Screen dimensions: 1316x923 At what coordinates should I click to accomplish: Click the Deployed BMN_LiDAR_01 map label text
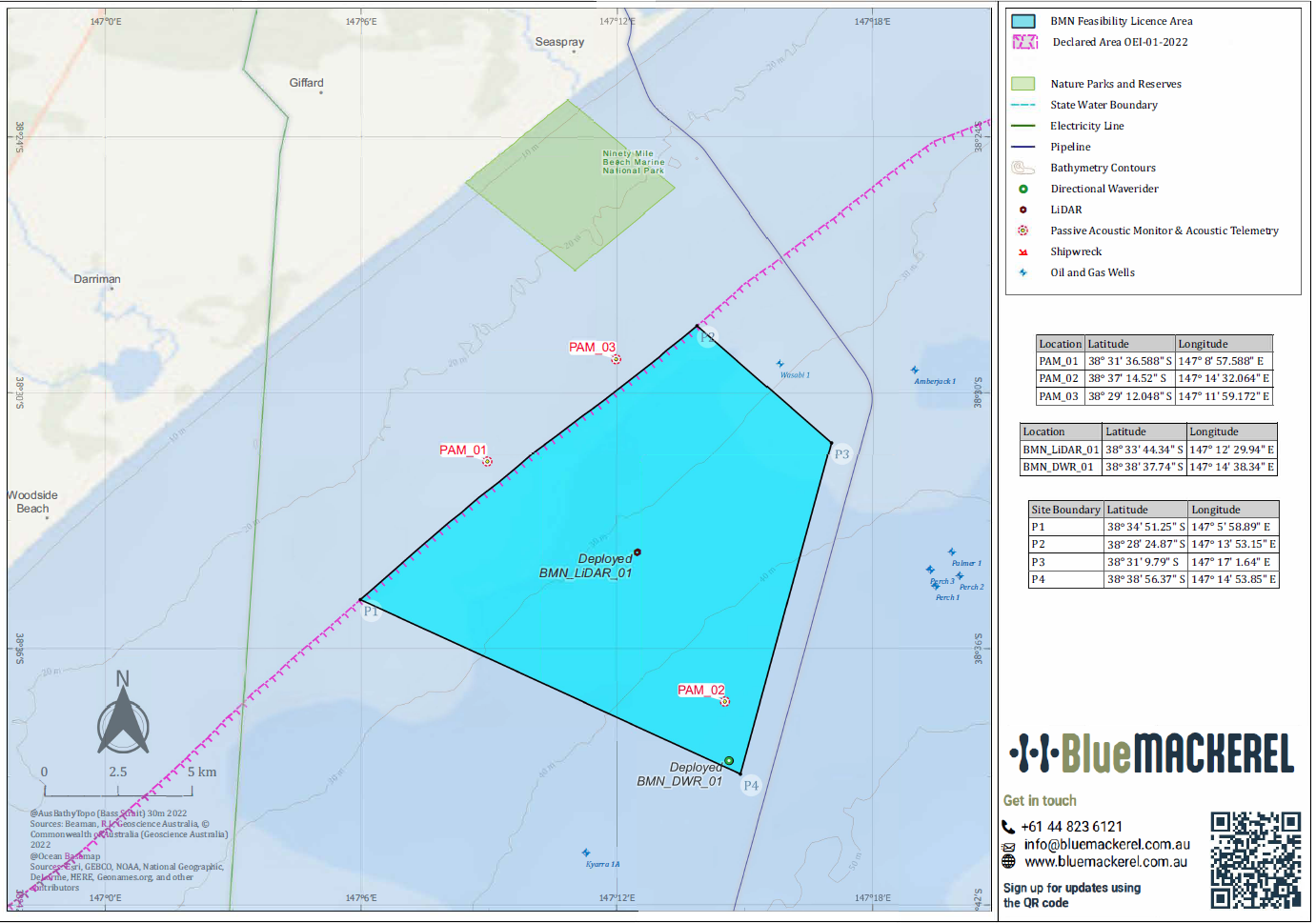tap(586, 566)
